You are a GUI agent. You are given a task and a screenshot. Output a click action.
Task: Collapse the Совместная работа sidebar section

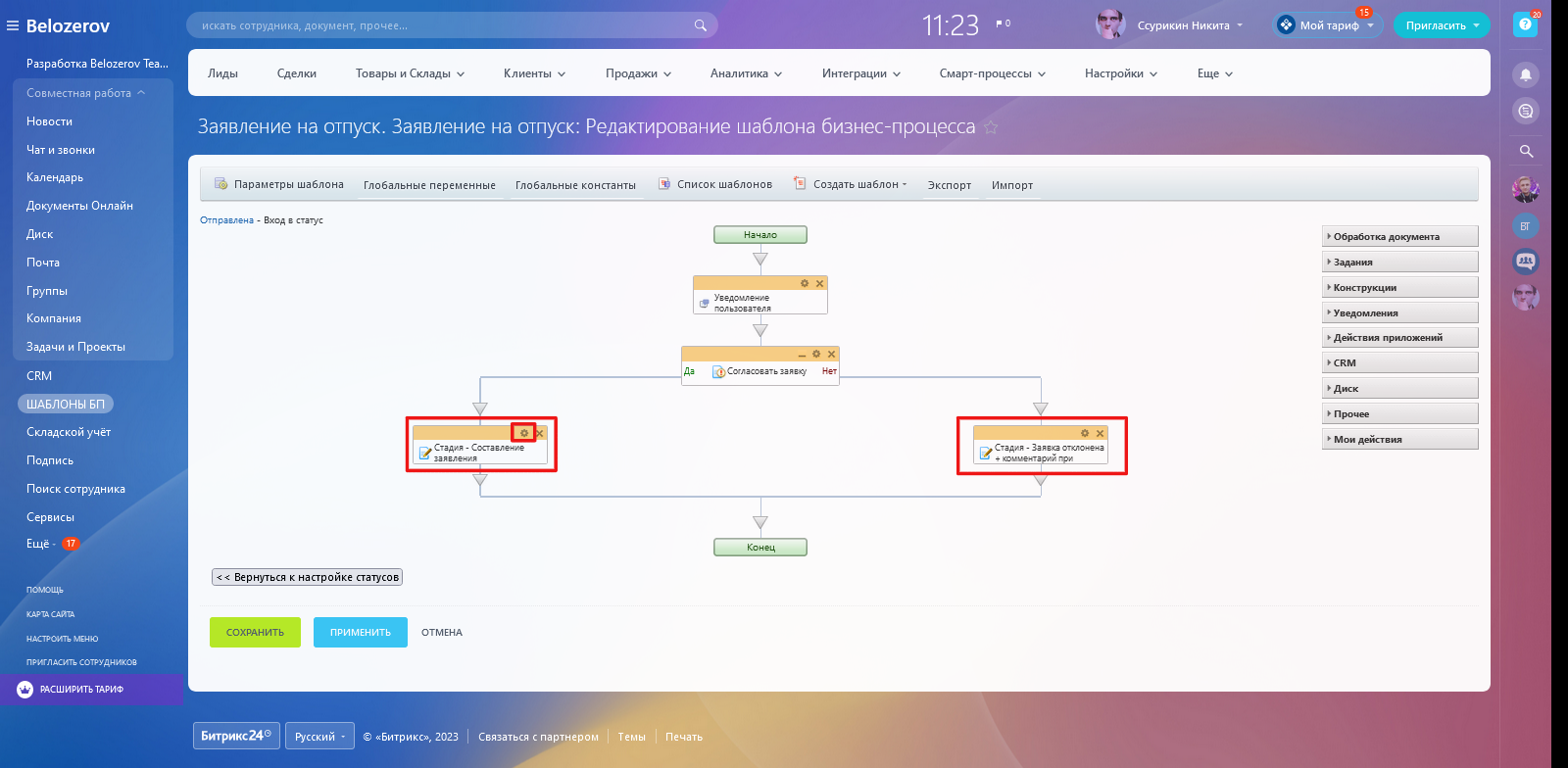click(86, 93)
